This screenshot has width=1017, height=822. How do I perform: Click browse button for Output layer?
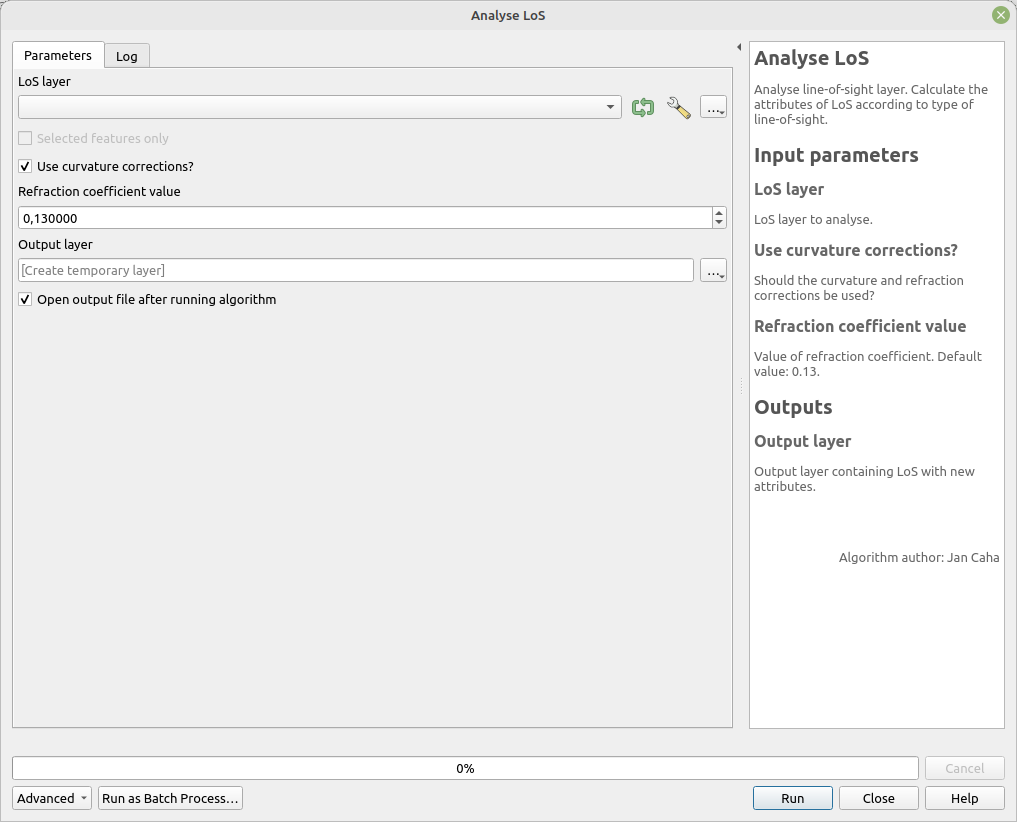713,270
